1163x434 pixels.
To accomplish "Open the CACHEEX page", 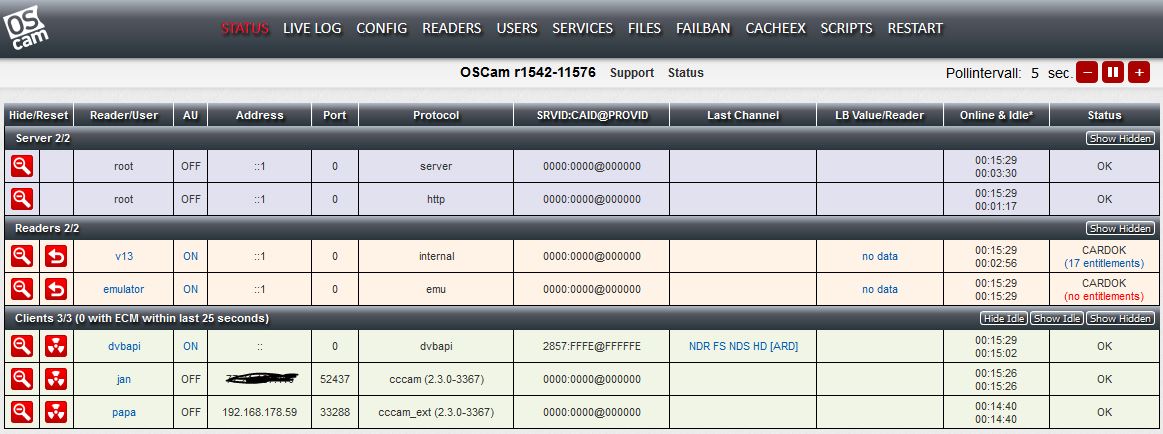I will tap(775, 28).
